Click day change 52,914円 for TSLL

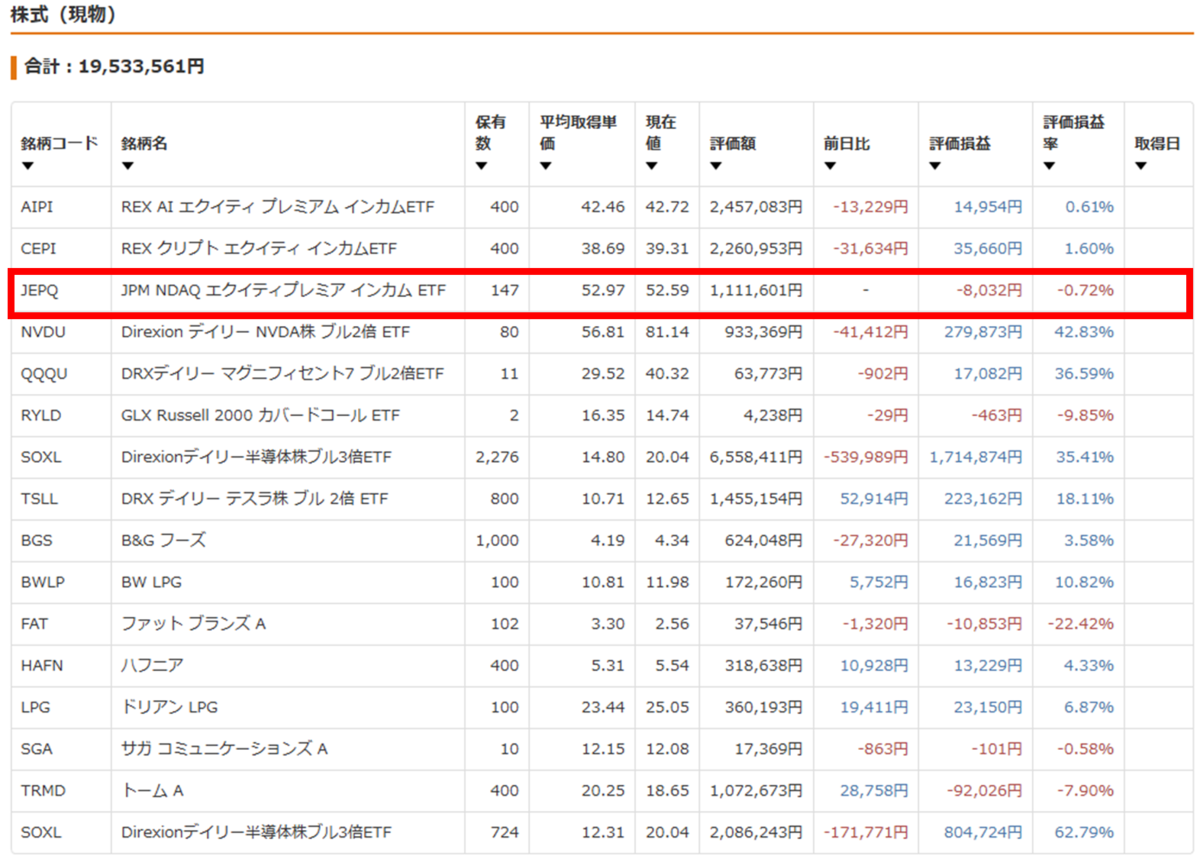(x=873, y=499)
